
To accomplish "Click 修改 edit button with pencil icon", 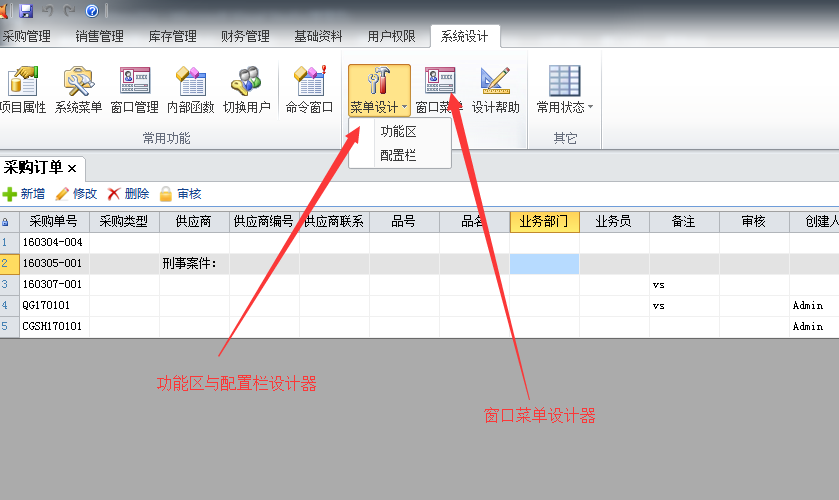I will (x=77, y=194).
